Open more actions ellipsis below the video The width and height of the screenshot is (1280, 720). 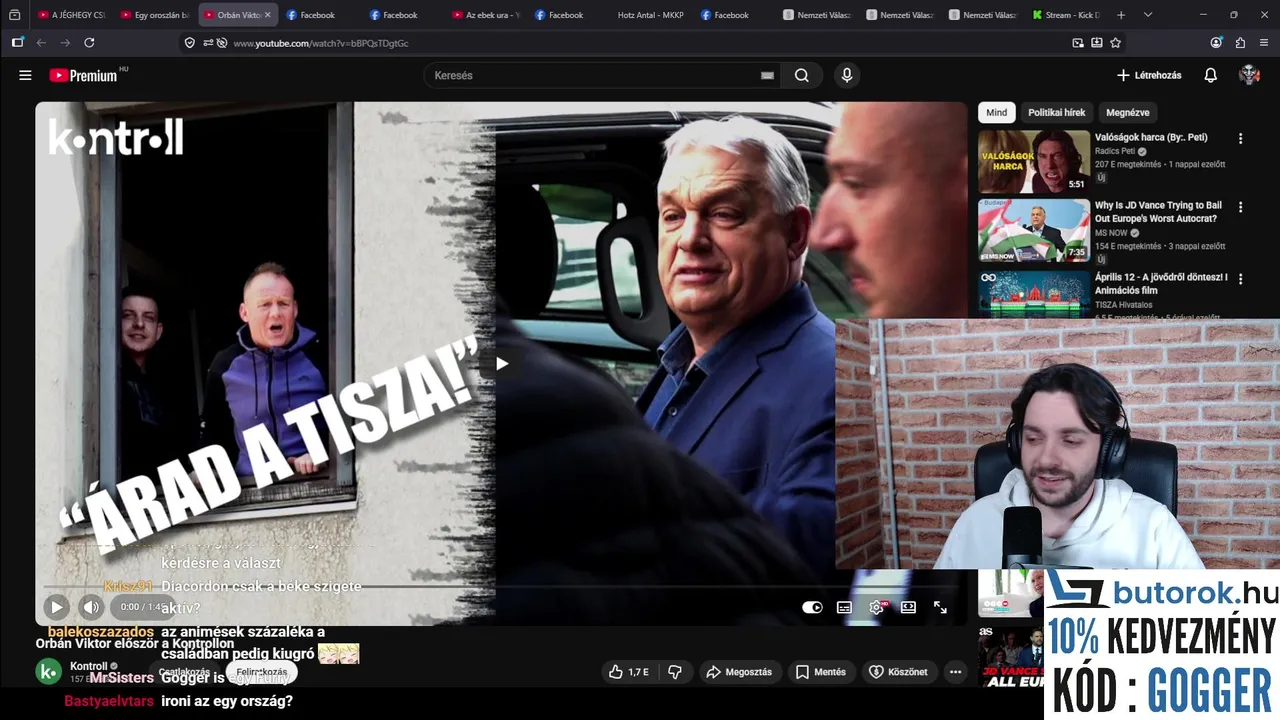955,672
